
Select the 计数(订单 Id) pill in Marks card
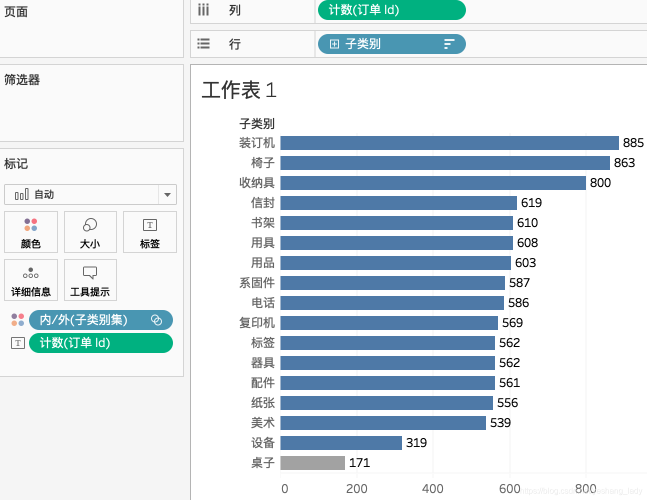[x=101, y=343]
